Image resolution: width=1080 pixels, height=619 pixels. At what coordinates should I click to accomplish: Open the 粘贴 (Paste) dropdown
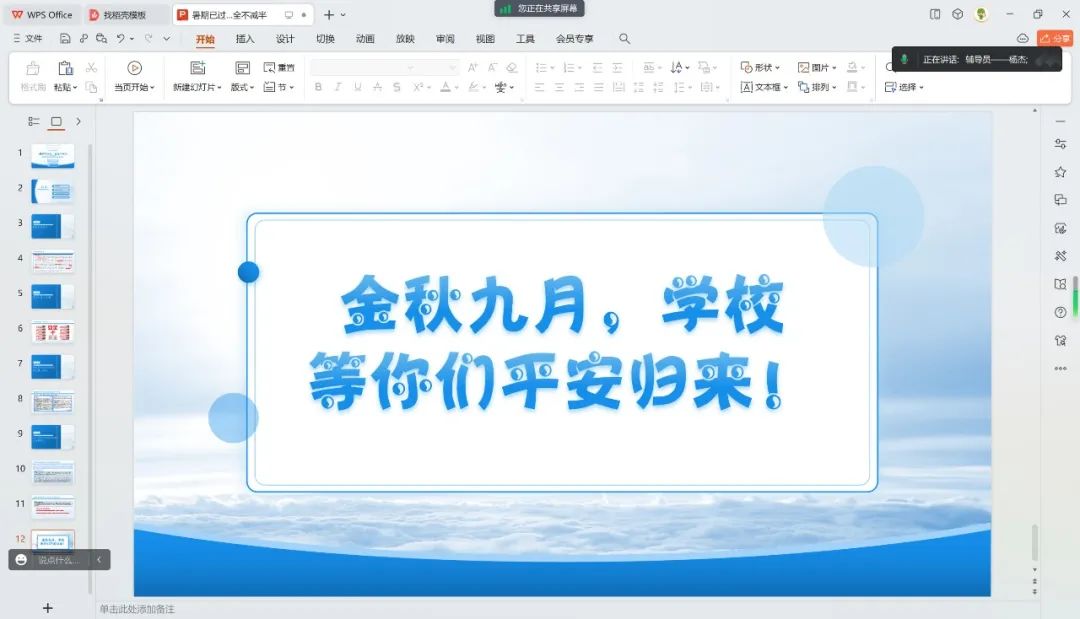point(65,87)
